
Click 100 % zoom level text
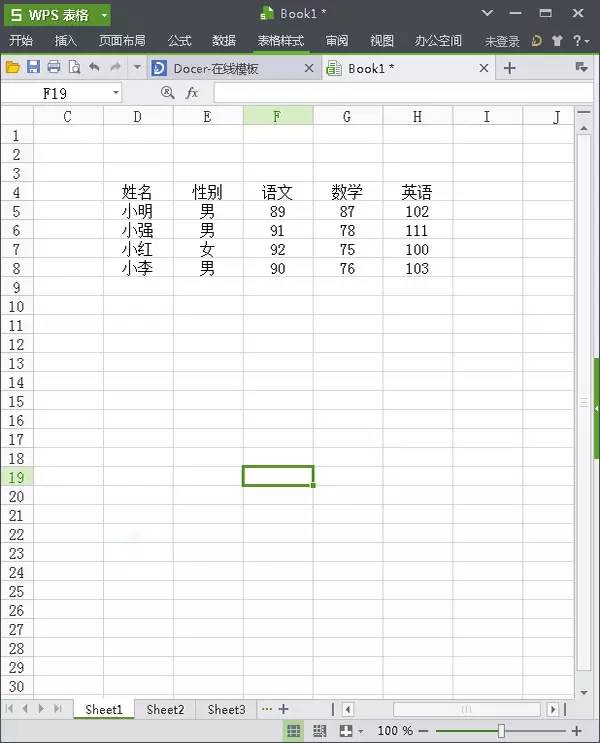tap(395, 731)
